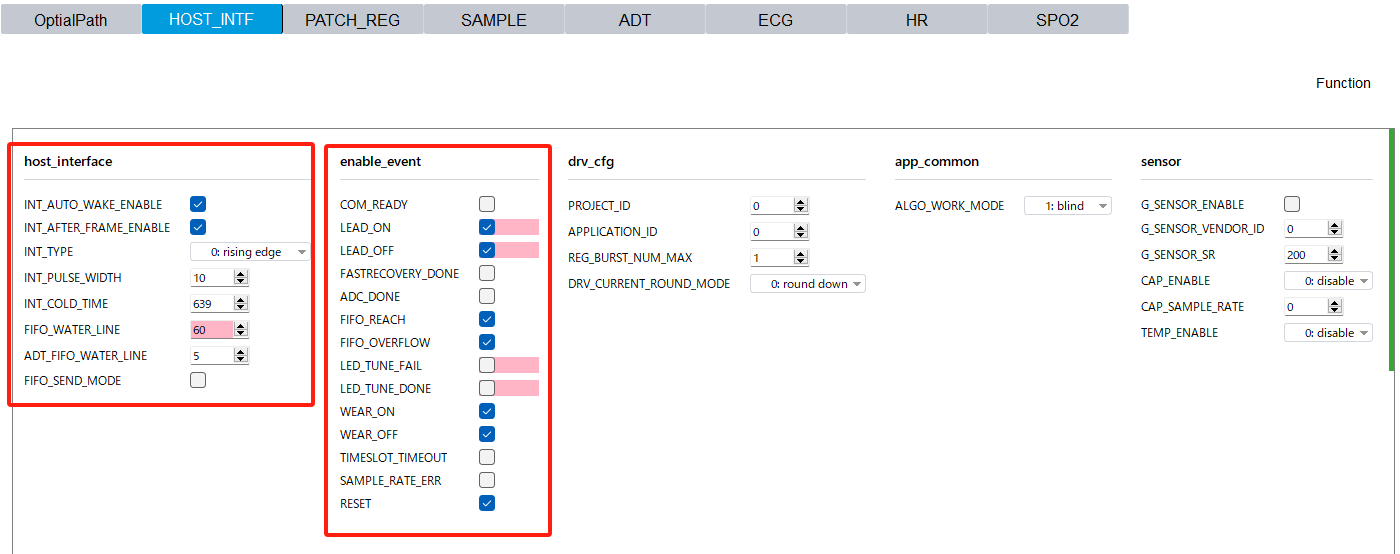Open the TEMP_ENABLE dropdown
Screen dimensions: 1400x554
click(1328, 333)
